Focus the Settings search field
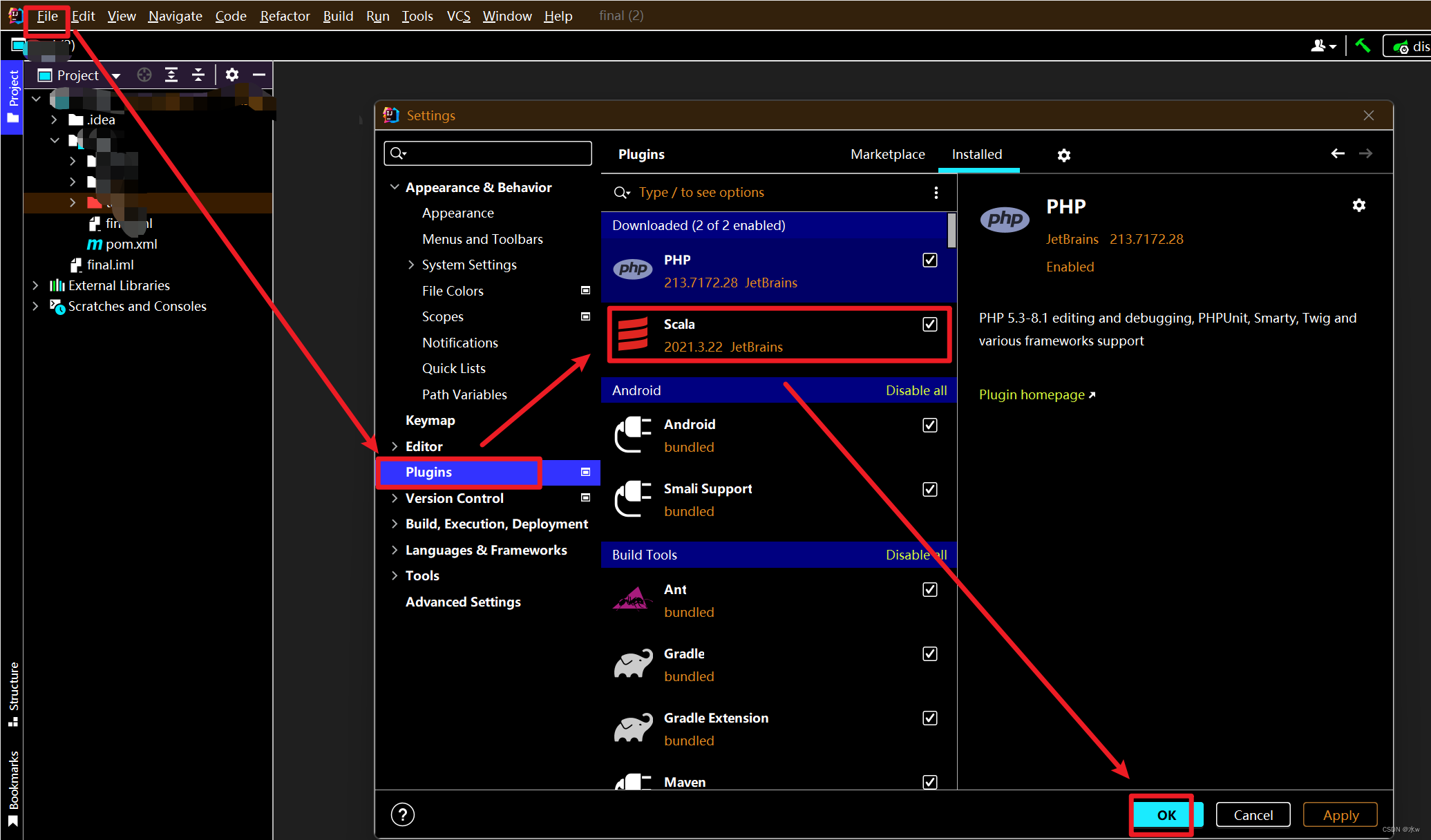The width and height of the screenshot is (1431, 840). 488,153
